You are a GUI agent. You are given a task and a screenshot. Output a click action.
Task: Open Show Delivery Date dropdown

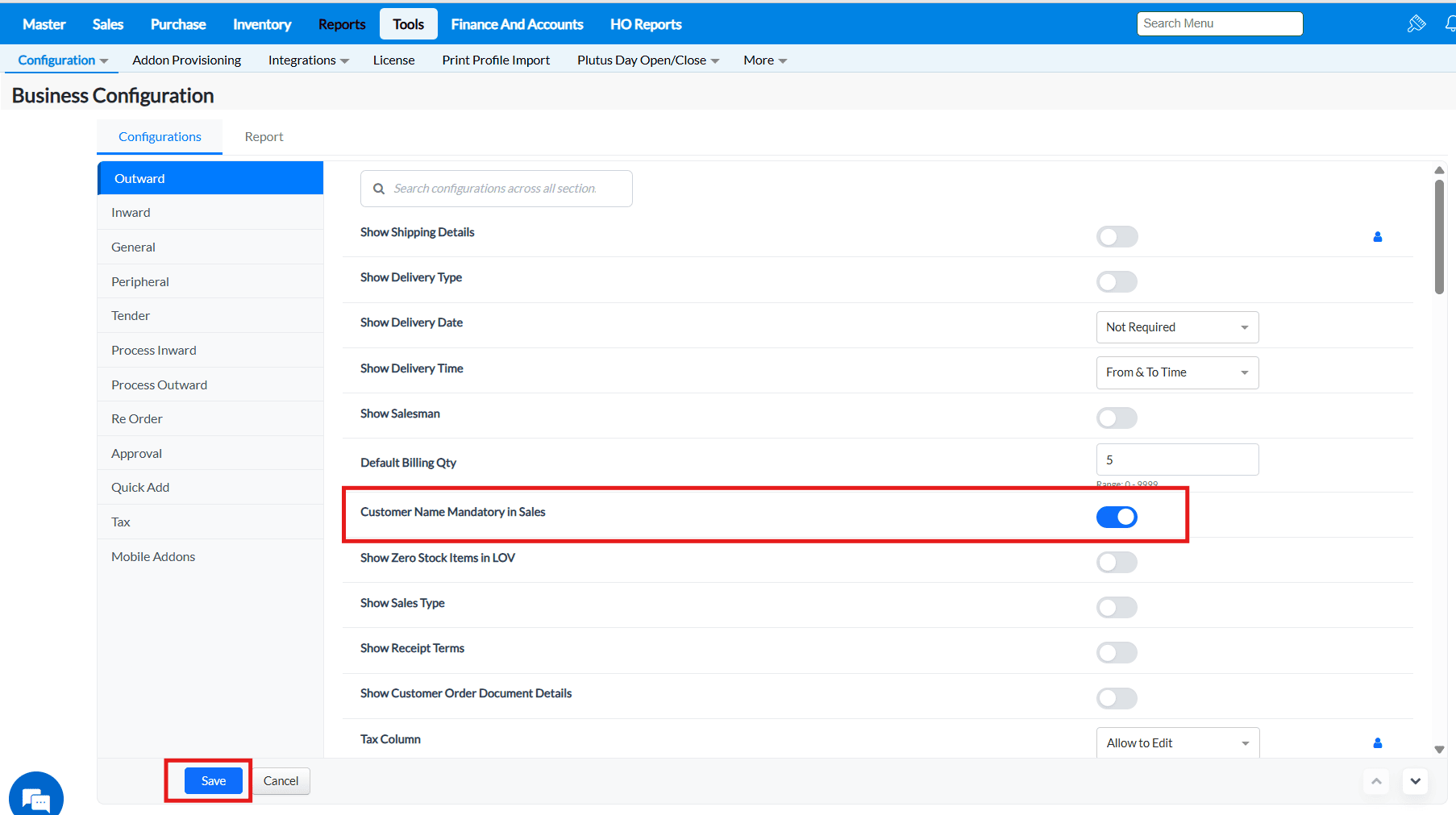click(1177, 327)
